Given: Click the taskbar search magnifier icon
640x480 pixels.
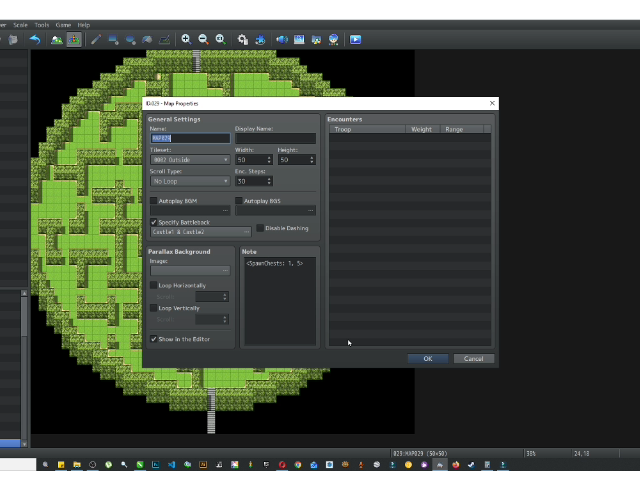Looking at the screenshot, I should tap(45, 464).
